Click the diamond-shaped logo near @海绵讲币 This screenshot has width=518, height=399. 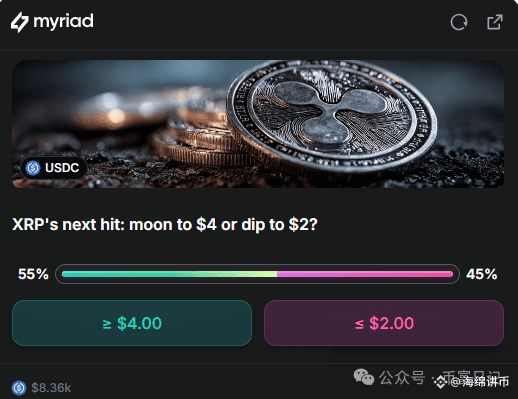(x=441, y=382)
